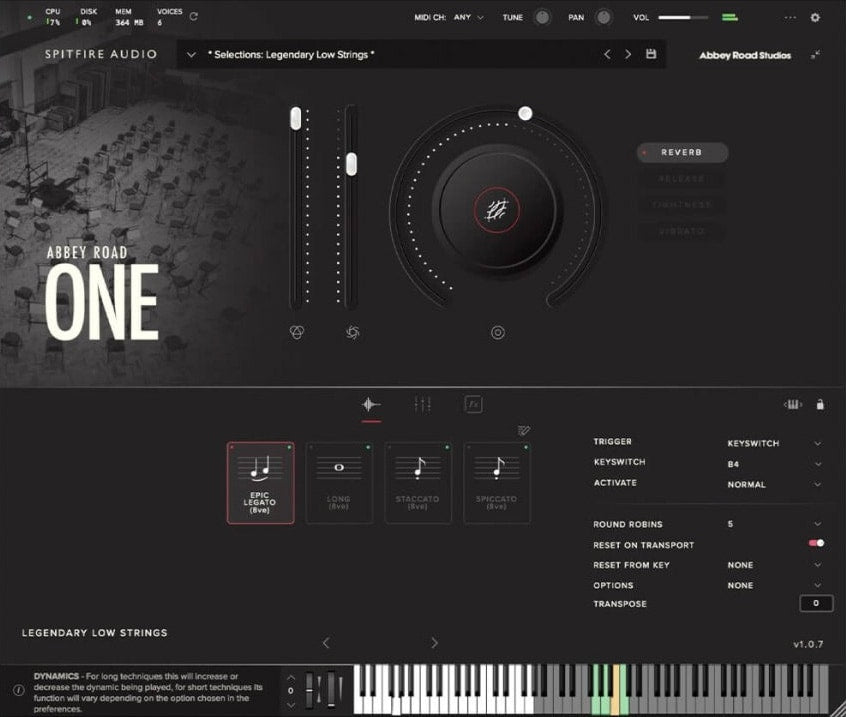Click the edit articulations pencil icon
Viewport: 846px width, 717px height.
(x=524, y=431)
